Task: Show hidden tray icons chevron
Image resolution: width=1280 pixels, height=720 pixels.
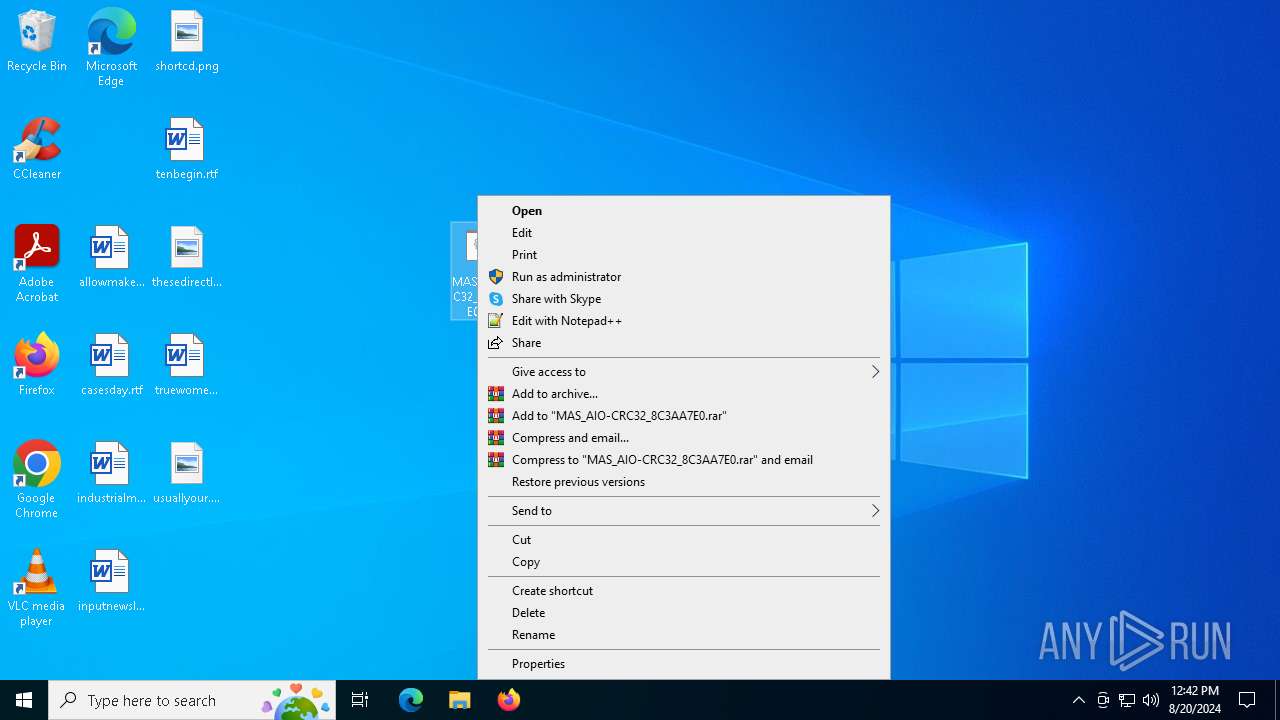Action: 1078,700
